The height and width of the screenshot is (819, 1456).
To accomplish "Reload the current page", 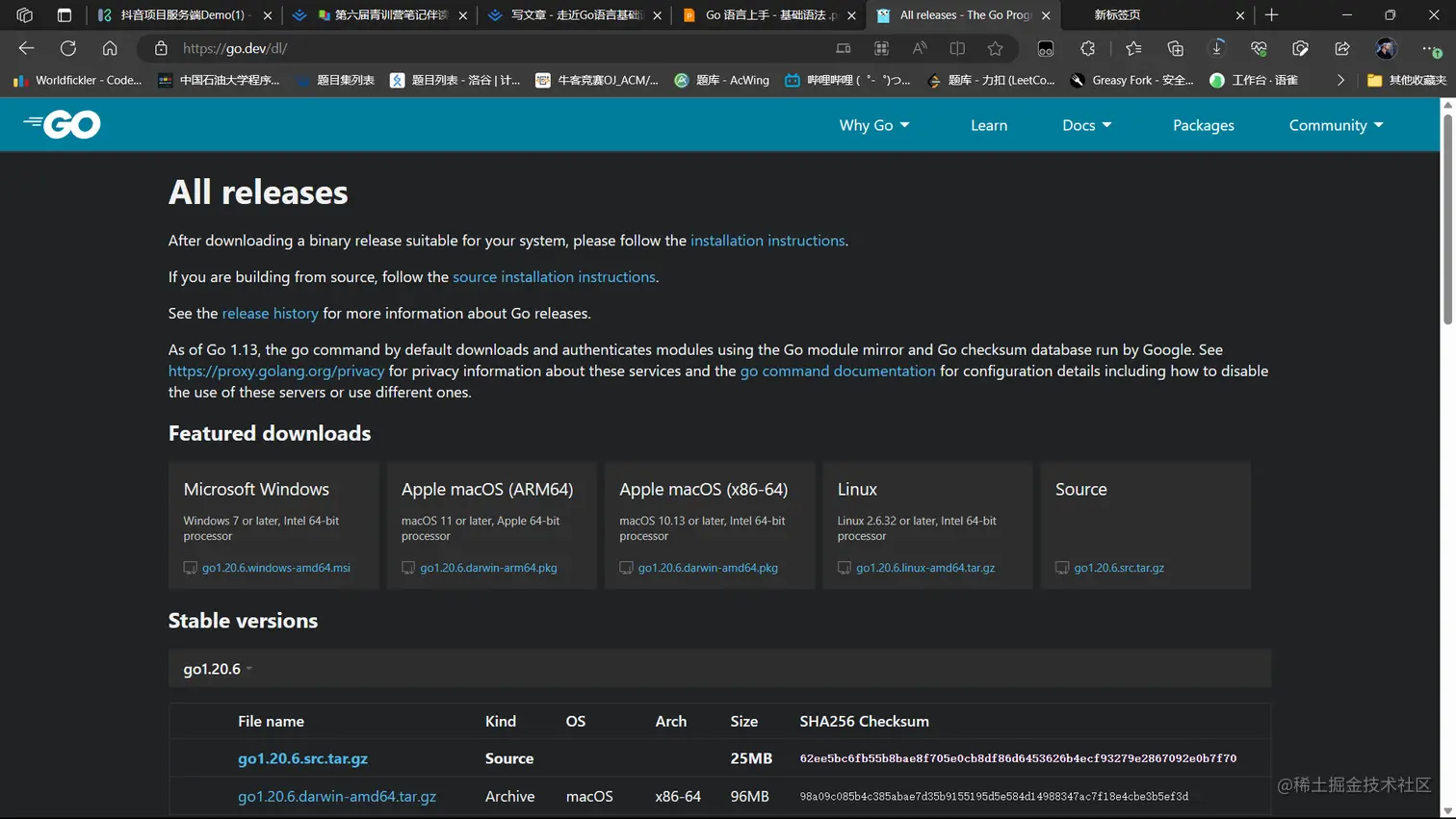I will 67,48.
